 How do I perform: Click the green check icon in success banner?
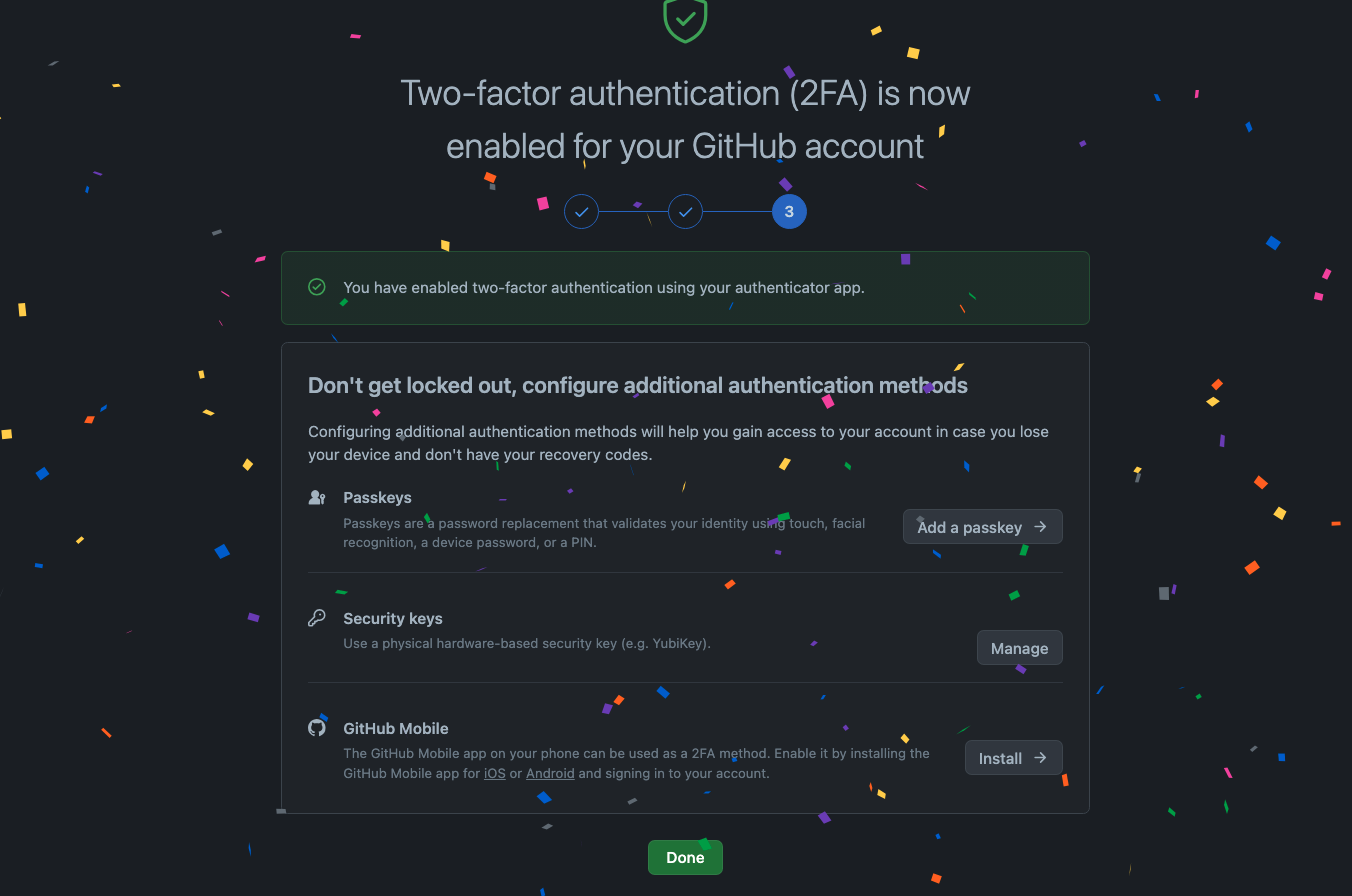pos(317,287)
